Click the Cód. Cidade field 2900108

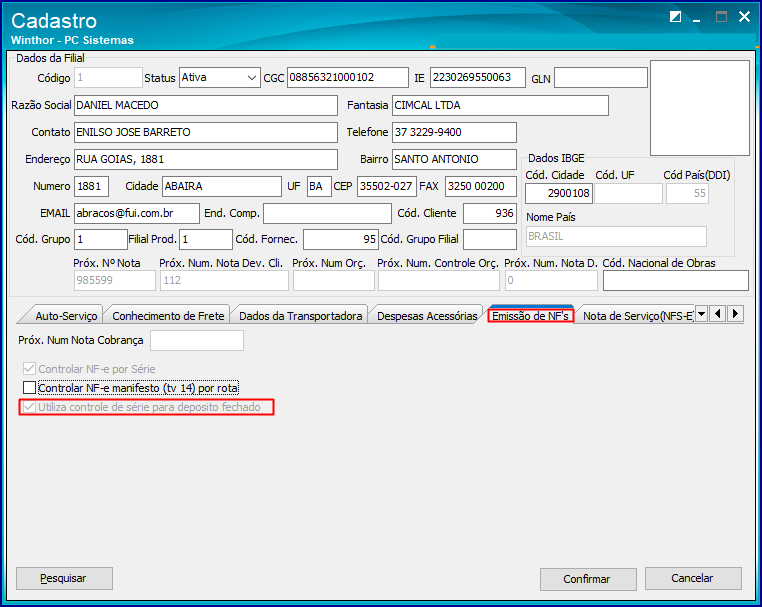click(559, 193)
